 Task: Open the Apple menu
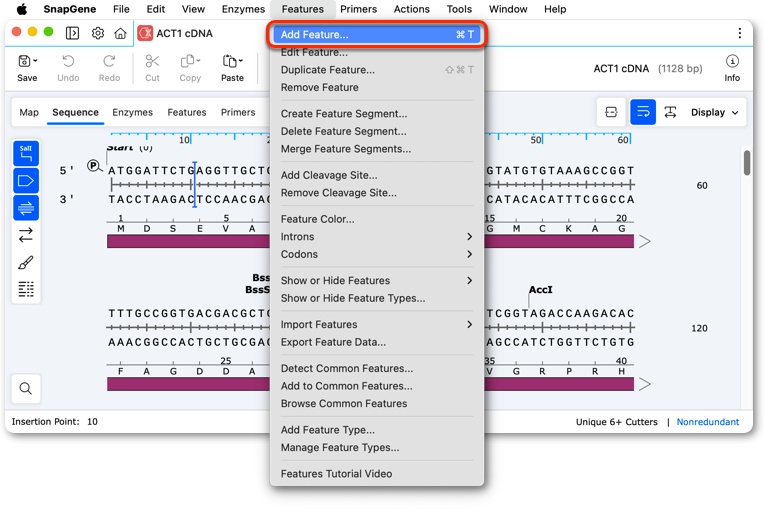pos(22,9)
